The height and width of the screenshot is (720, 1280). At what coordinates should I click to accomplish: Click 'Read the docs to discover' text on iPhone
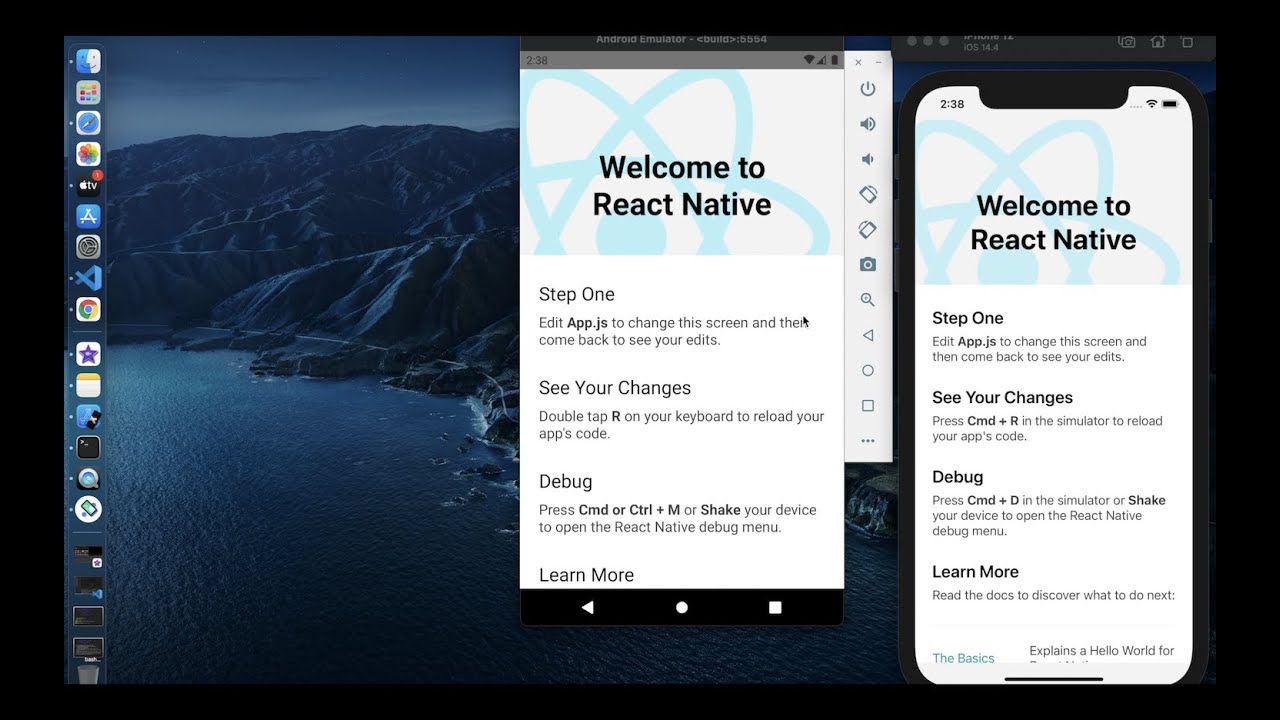[x=1053, y=595]
